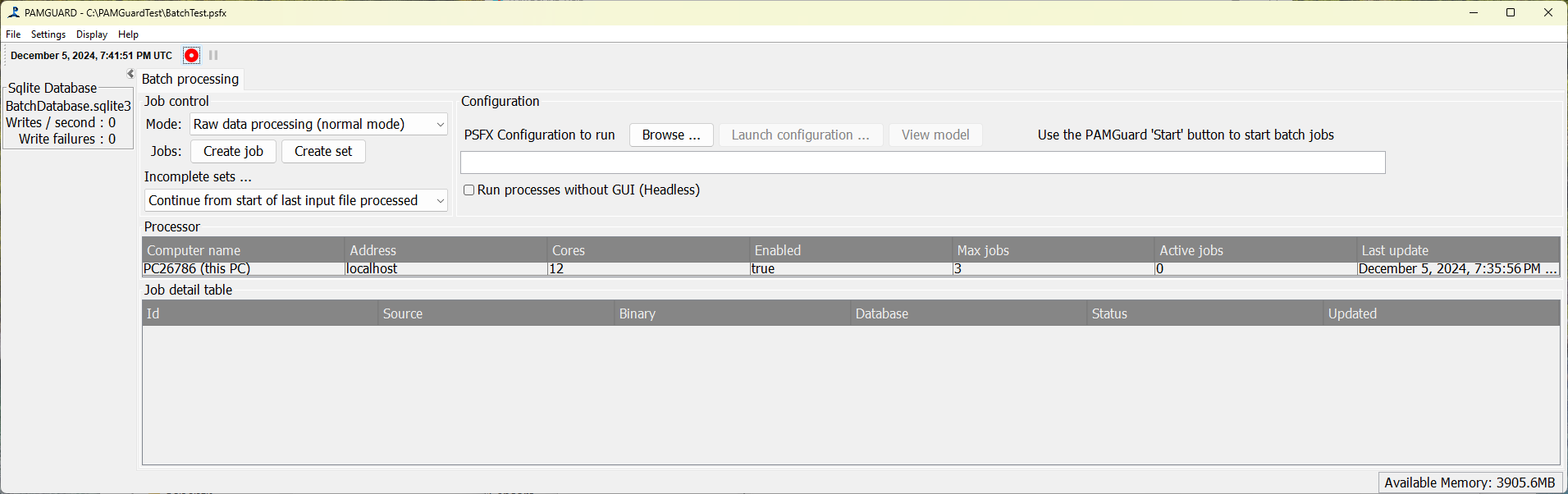The width and height of the screenshot is (1568, 494).
Task: Click the Cores column header
Action: coord(649,250)
